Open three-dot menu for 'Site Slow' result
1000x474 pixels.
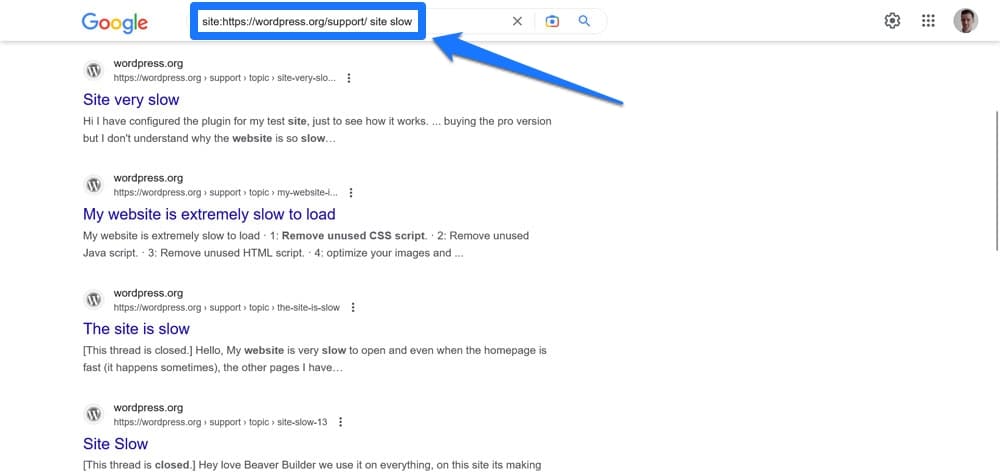(x=341, y=423)
